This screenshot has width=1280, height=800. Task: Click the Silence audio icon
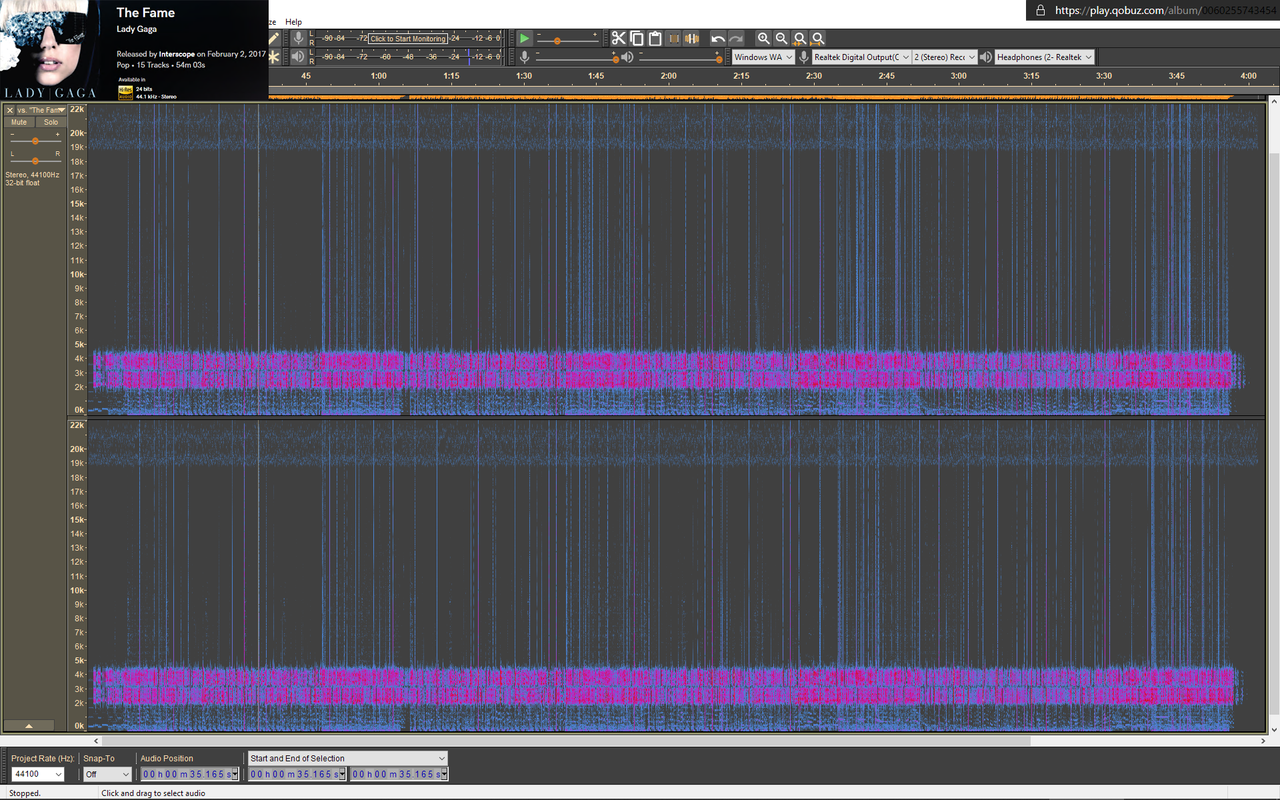(692, 38)
